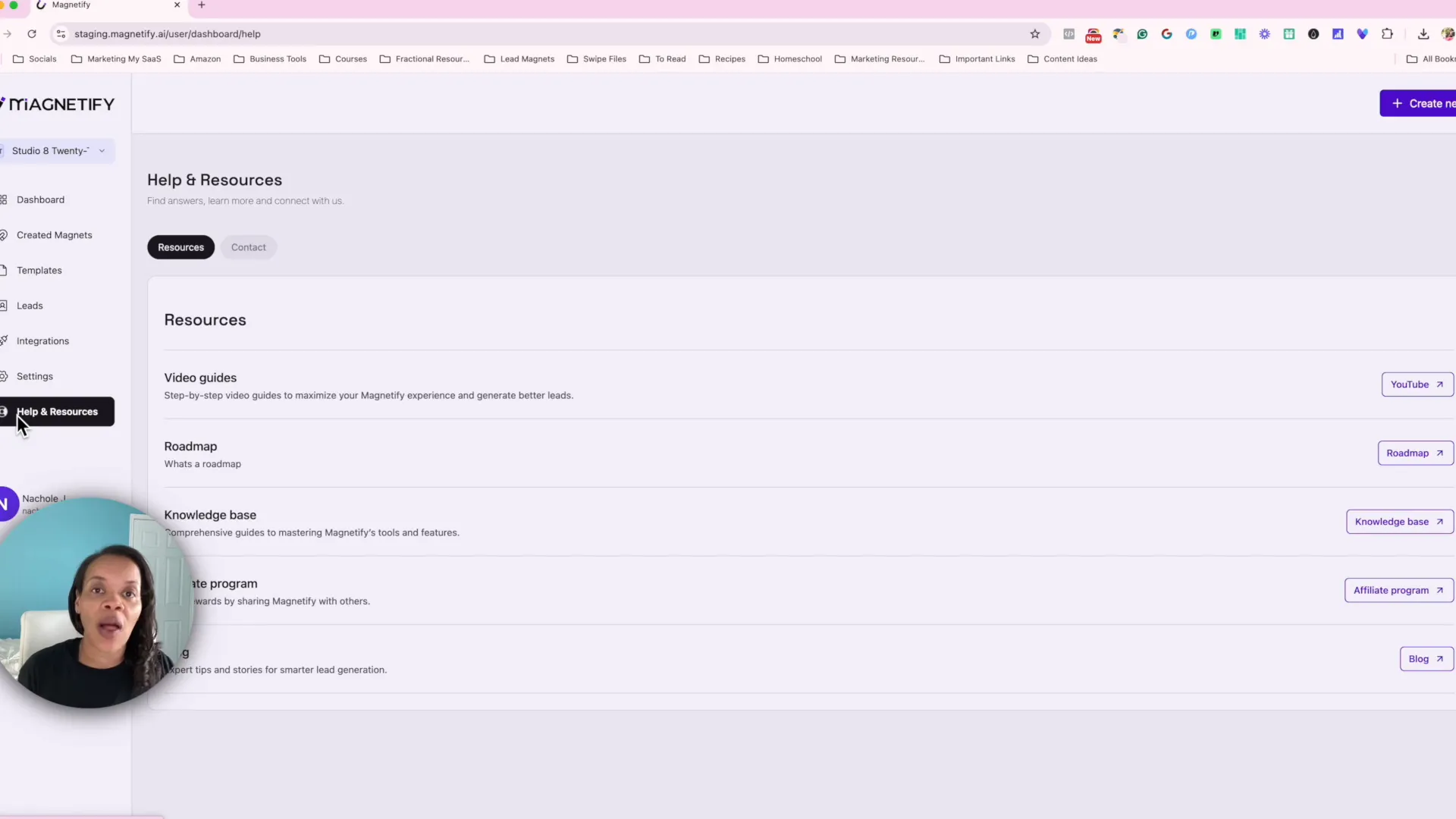The image size is (1456, 819).
Task: Open the Blog external link button
Action: pyautogui.click(x=1426, y=659)
